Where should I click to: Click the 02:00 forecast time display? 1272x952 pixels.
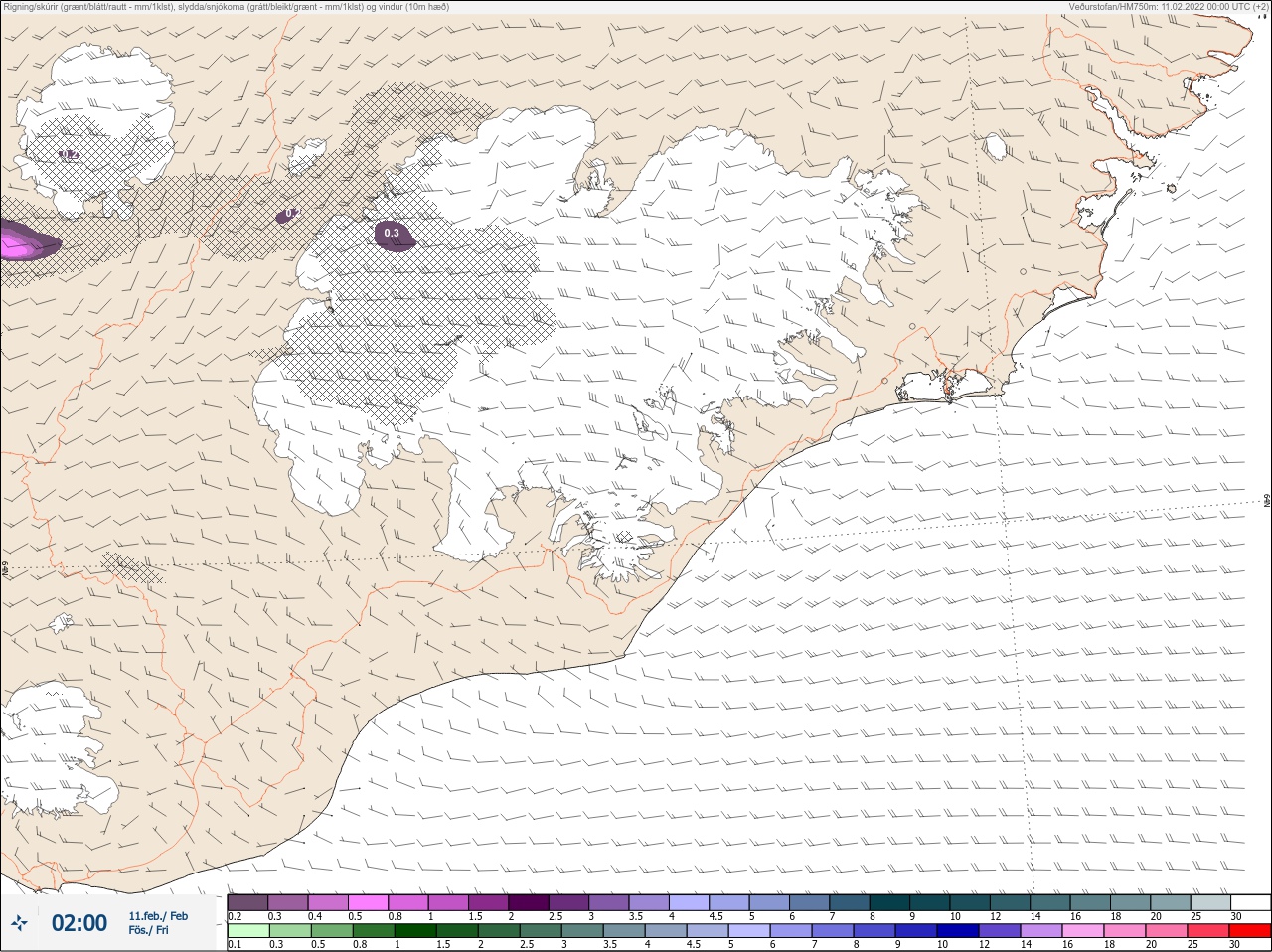[x=79, y=923]
